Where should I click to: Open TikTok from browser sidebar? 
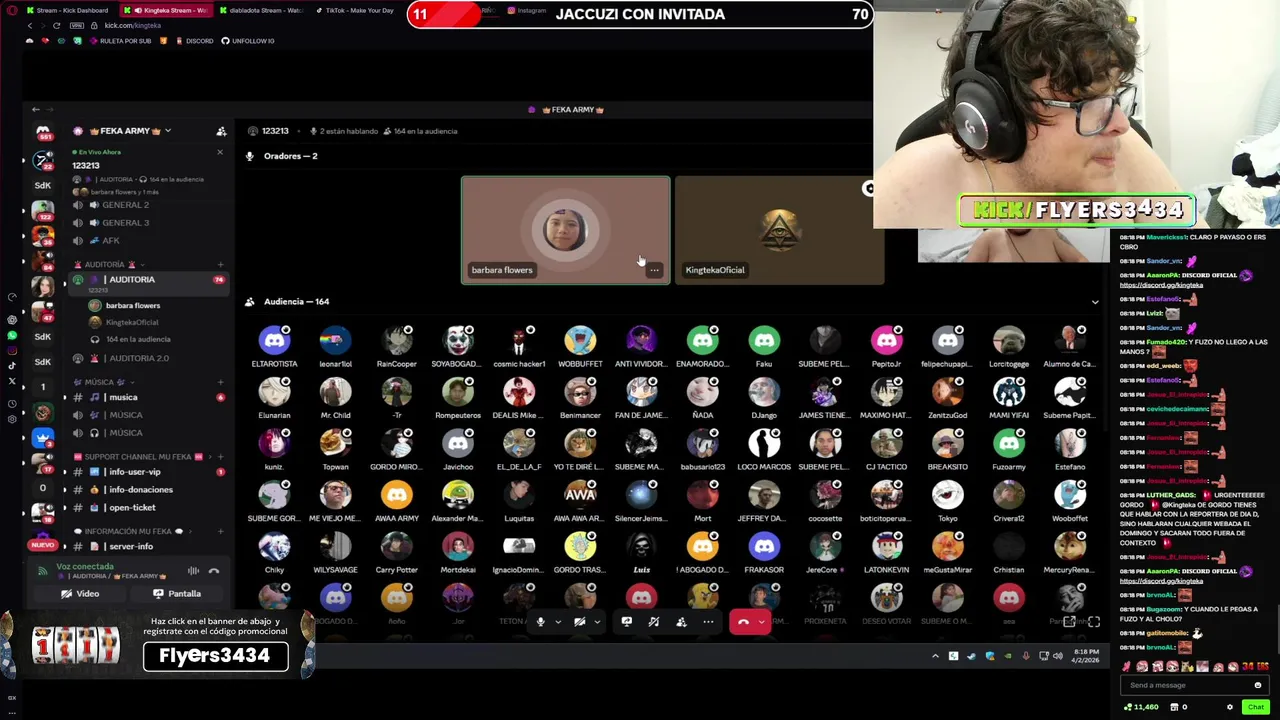pos(12,365)
